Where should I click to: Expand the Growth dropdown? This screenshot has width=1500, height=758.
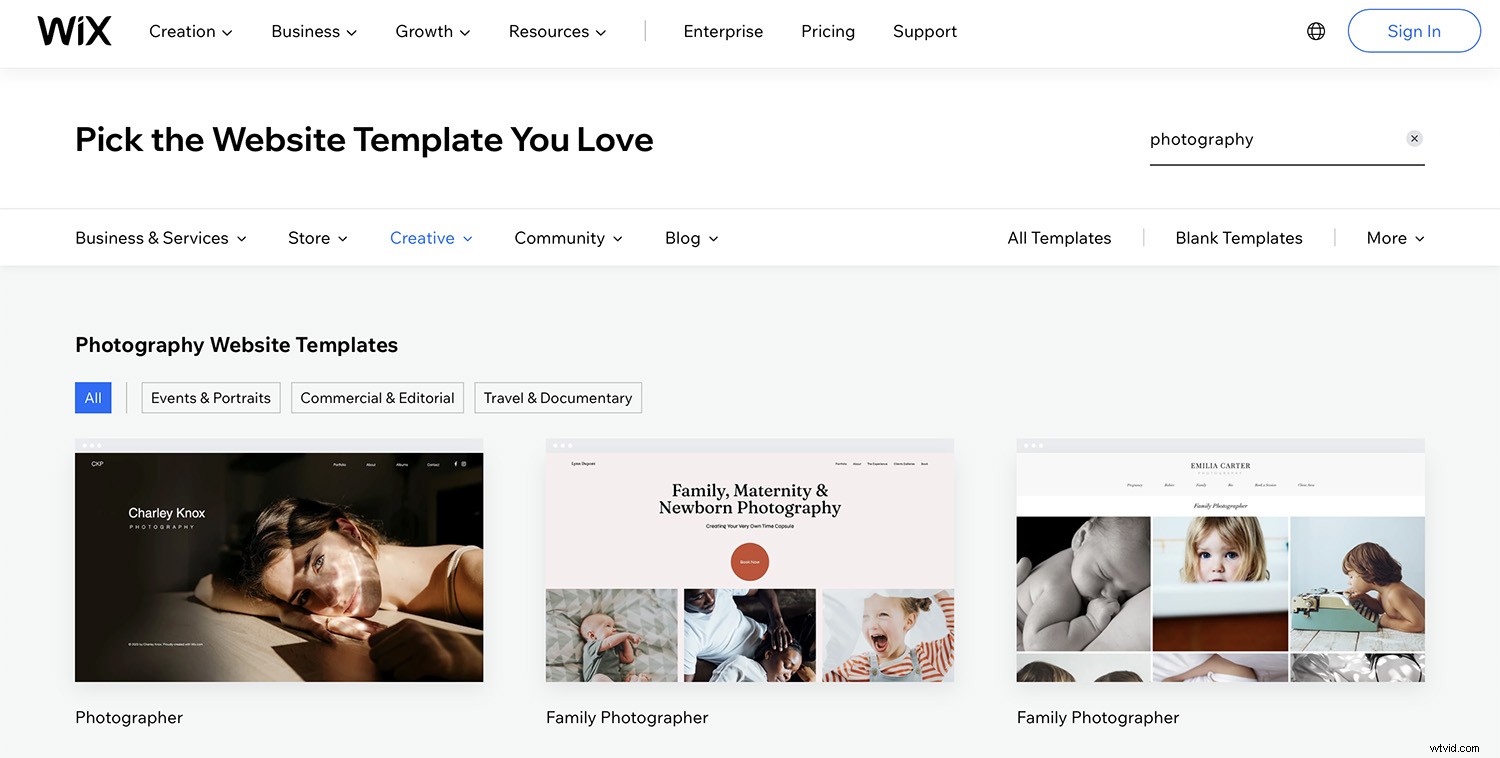click(x=431, y=31)
